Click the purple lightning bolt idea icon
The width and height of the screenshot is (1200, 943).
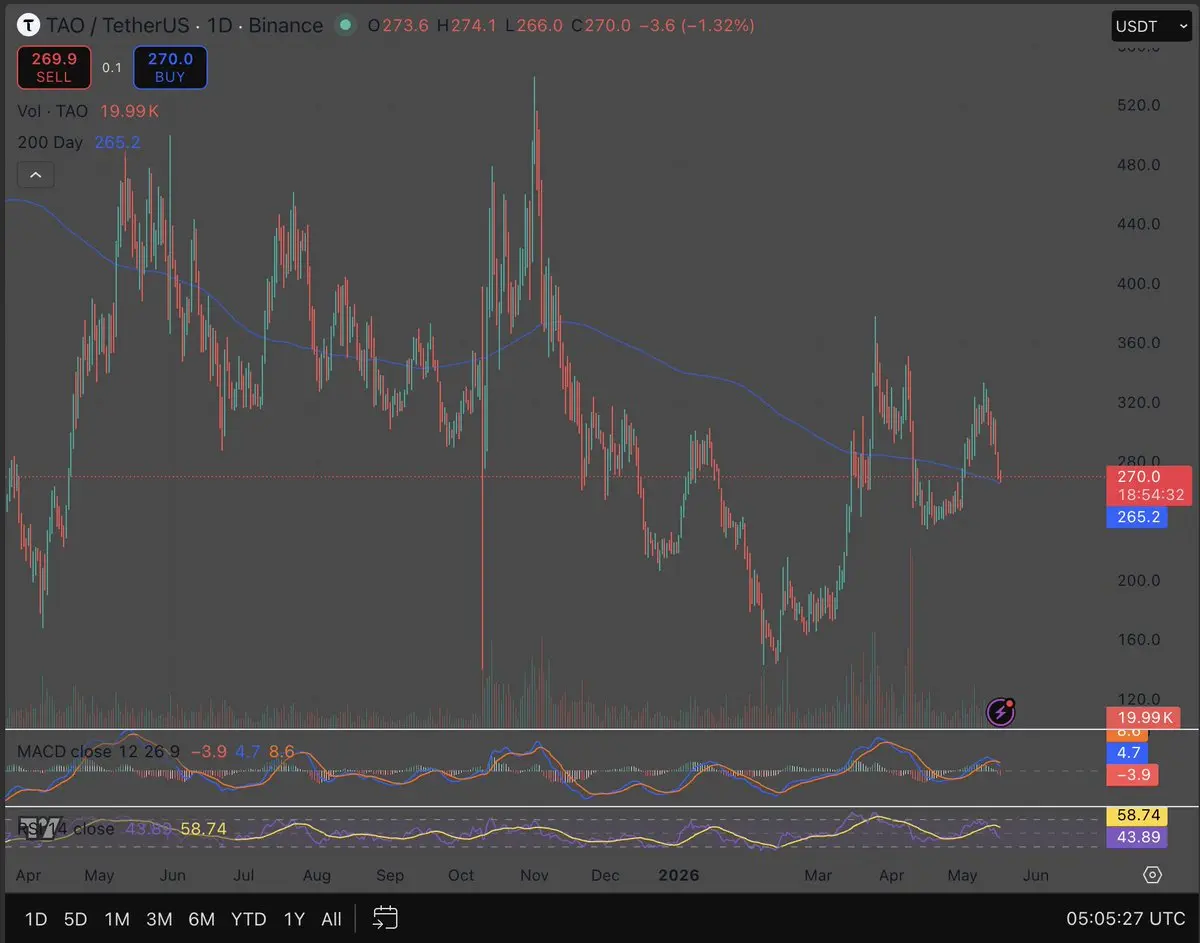(x=1001, y=711)
